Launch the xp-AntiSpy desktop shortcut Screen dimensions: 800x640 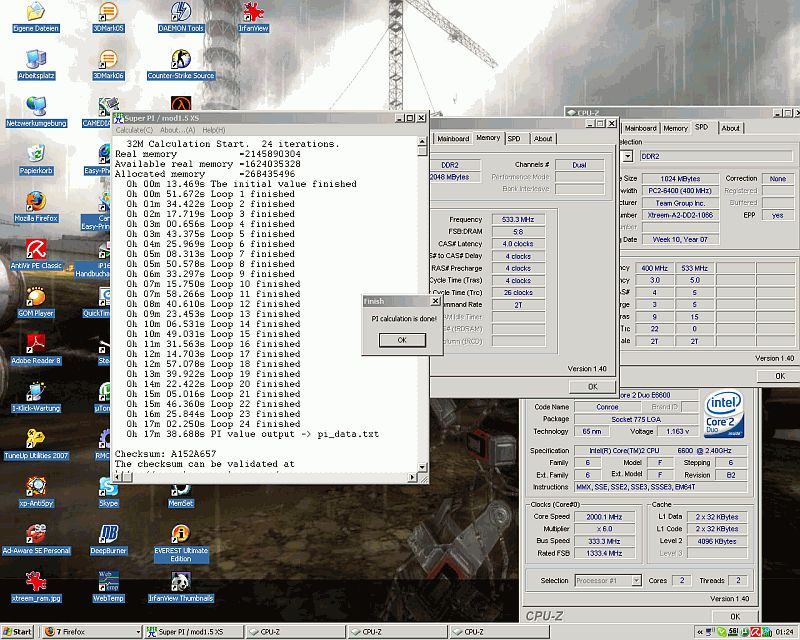[x=36, y=491]
